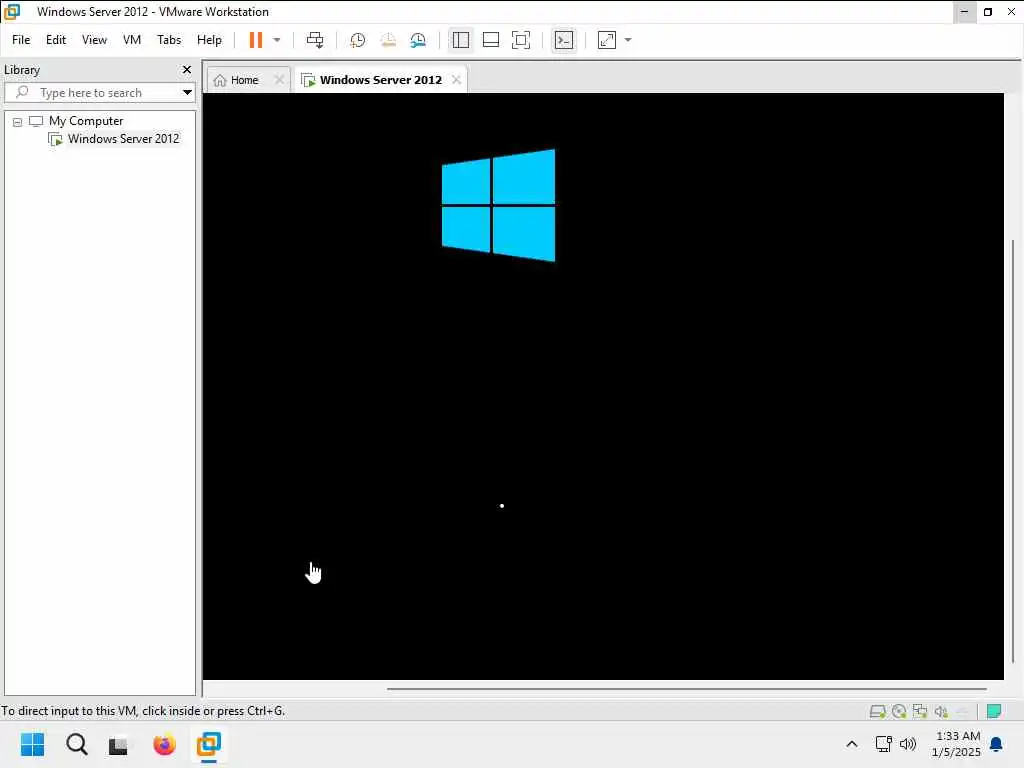Viewport: 1024px width, 768px height.
Task: Launch Firefox from the taskbar
Action: (x=164, y=744)
